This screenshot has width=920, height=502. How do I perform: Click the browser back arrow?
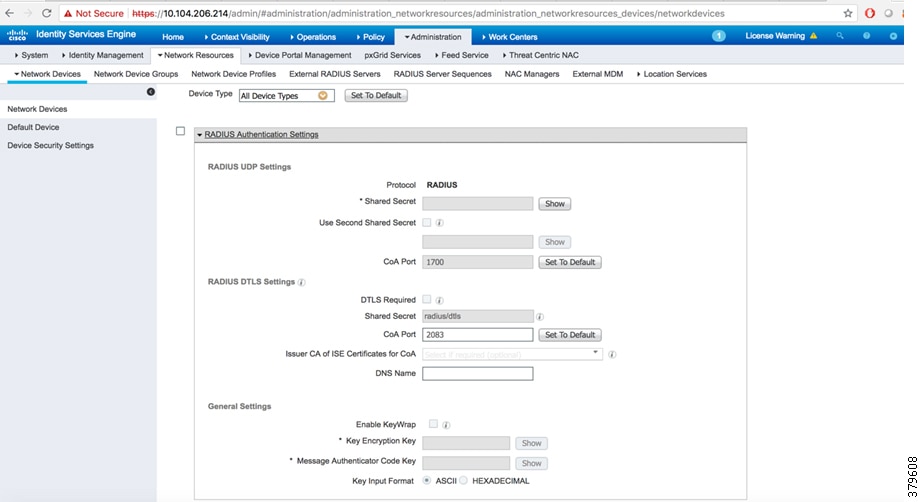(9, 13)
